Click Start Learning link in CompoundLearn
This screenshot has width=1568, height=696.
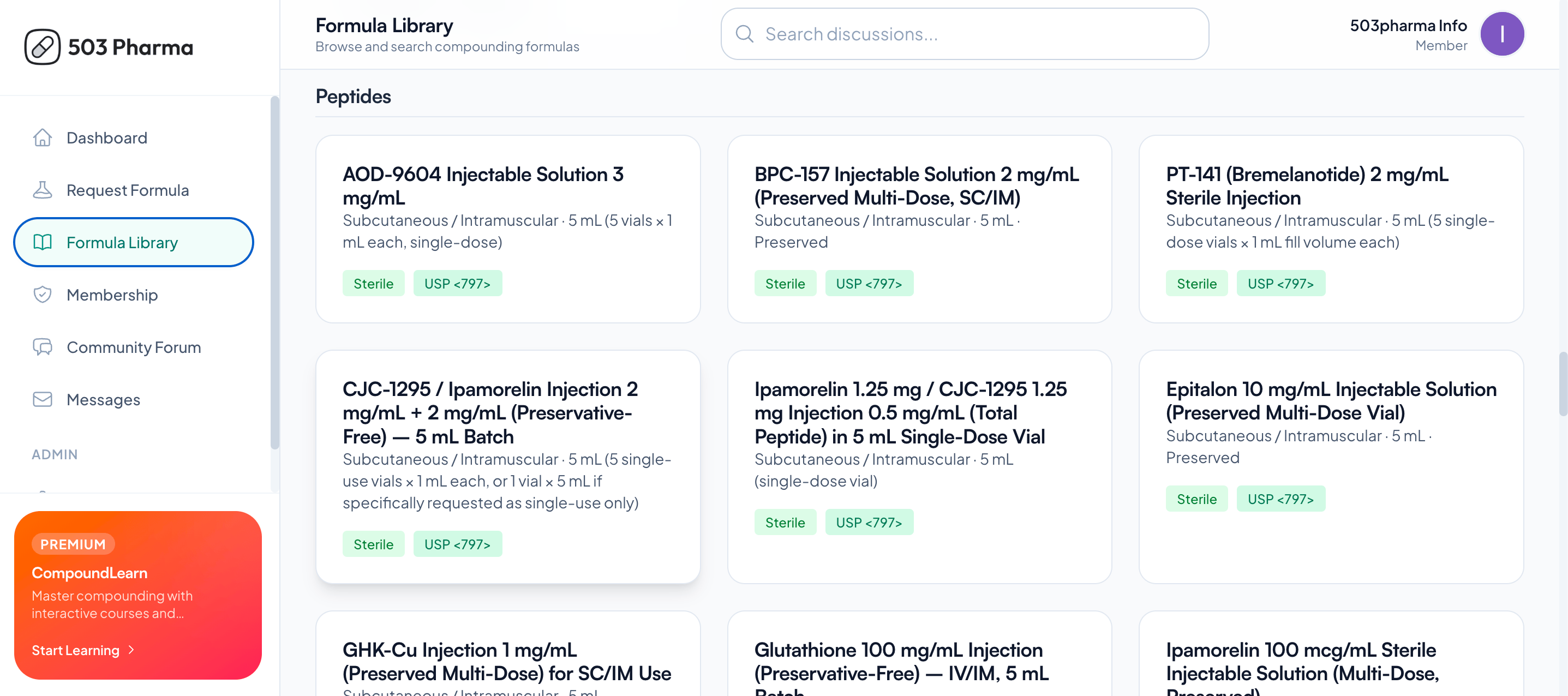pyautogui.click(x=75, y=650)
